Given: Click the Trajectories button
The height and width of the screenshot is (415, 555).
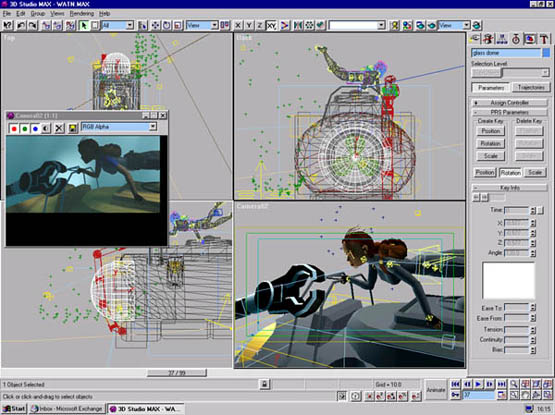Looking at the screenshot, I should point(531,87).
